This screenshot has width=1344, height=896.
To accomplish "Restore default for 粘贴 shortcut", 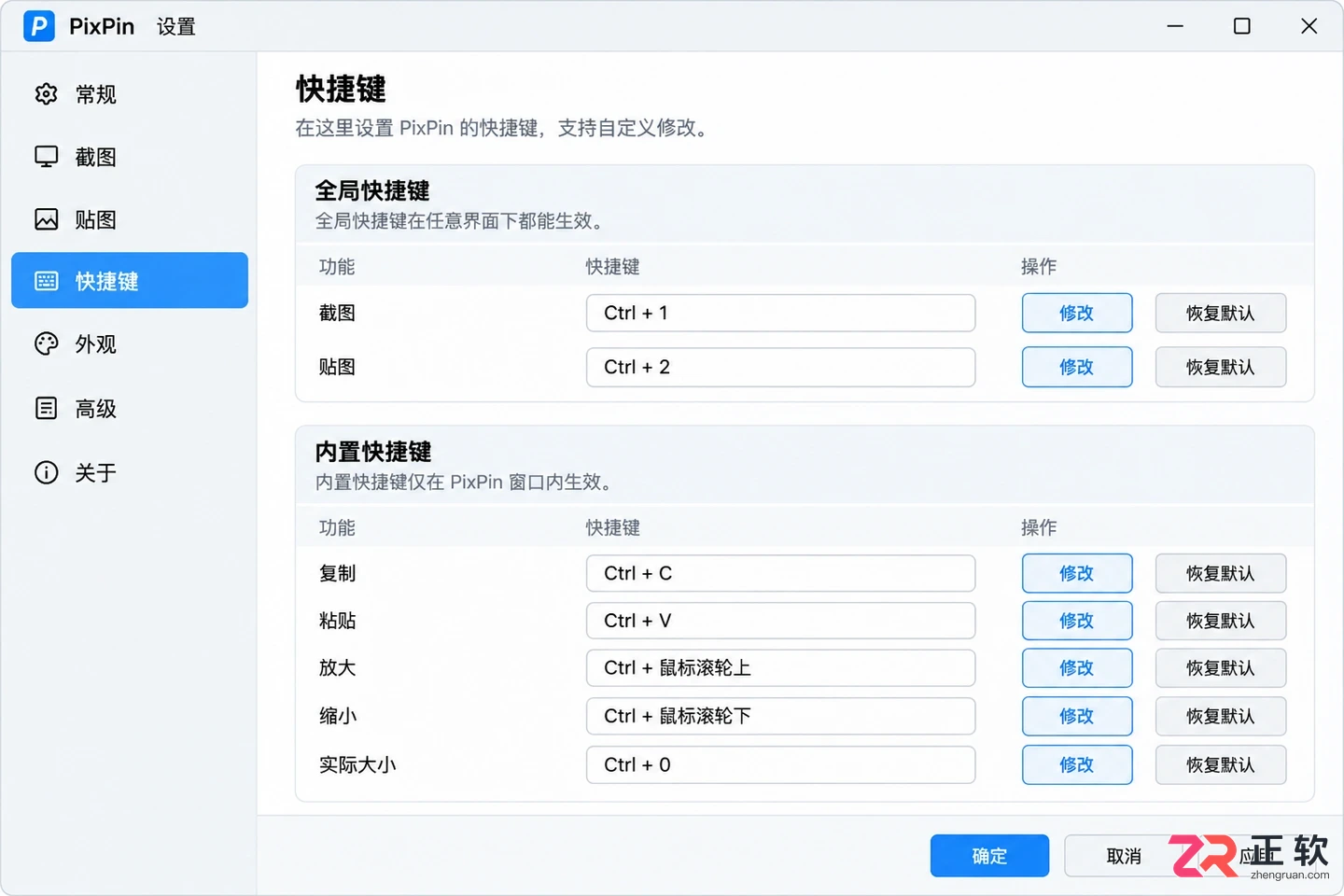I will click(x=1221, y=621).
